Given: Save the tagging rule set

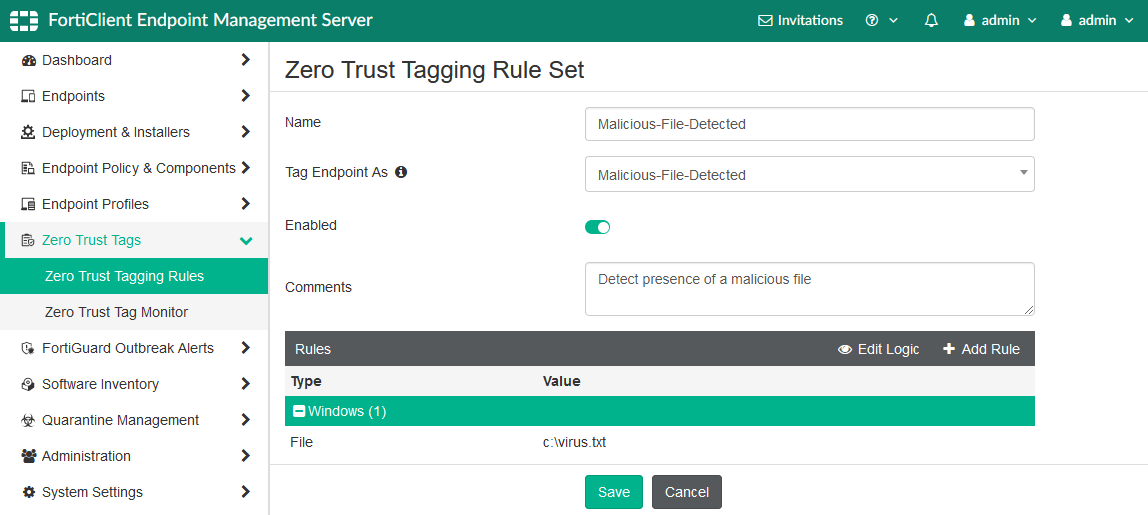Looking at the screenshot, I should (x=613, y=492).
